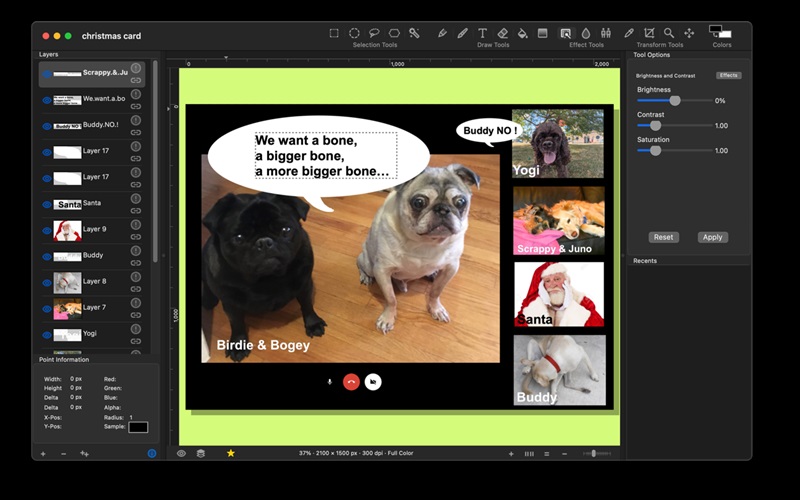Select the highlighted Effect tool
Screen dimensions: 800x500
566,33
